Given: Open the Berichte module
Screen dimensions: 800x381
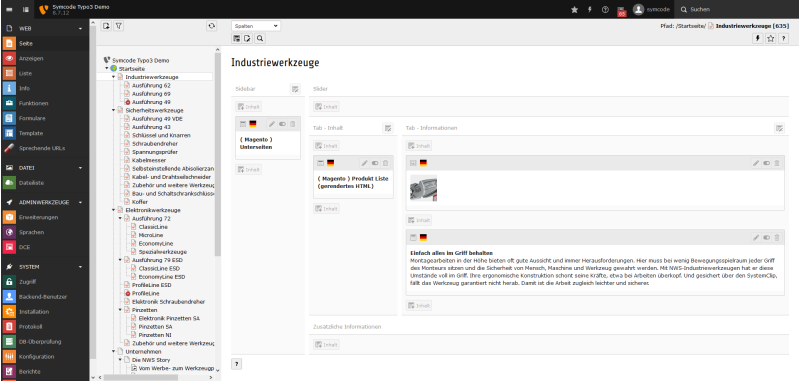Looking at the screenshot, I should tap(44, 371).
